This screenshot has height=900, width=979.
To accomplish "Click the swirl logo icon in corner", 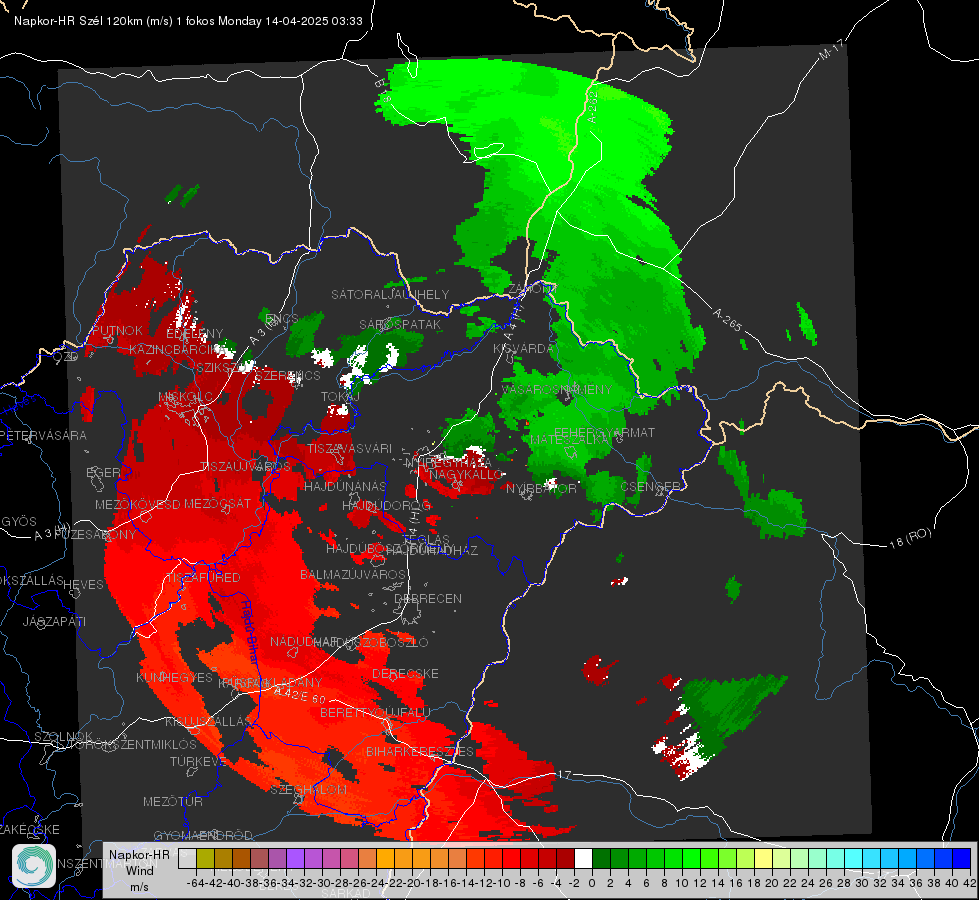I will [34, 866].
